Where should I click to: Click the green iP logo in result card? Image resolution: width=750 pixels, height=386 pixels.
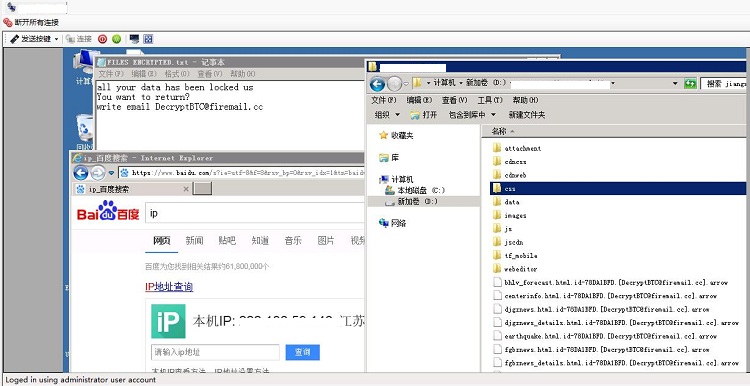point(168,321)
